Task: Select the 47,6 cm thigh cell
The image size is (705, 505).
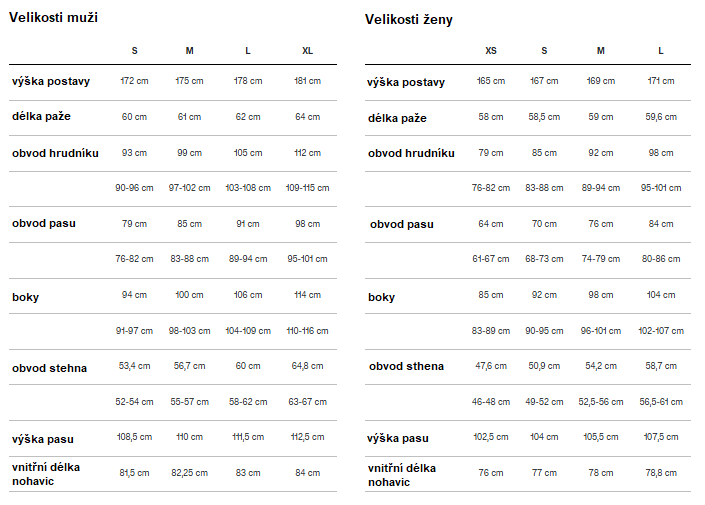Action: 490,366
